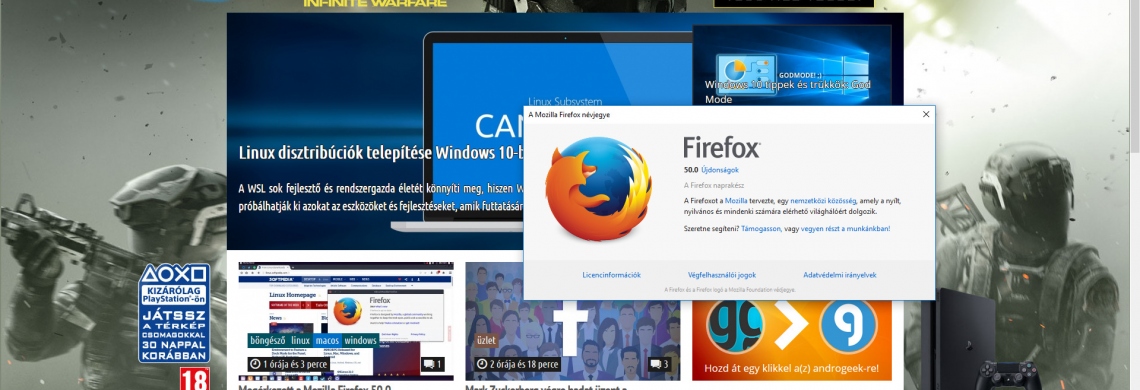Click the WSL article intro paragraph text
Image resolution: width=1140 pixels, height=390 pixels.
(381, 197)
